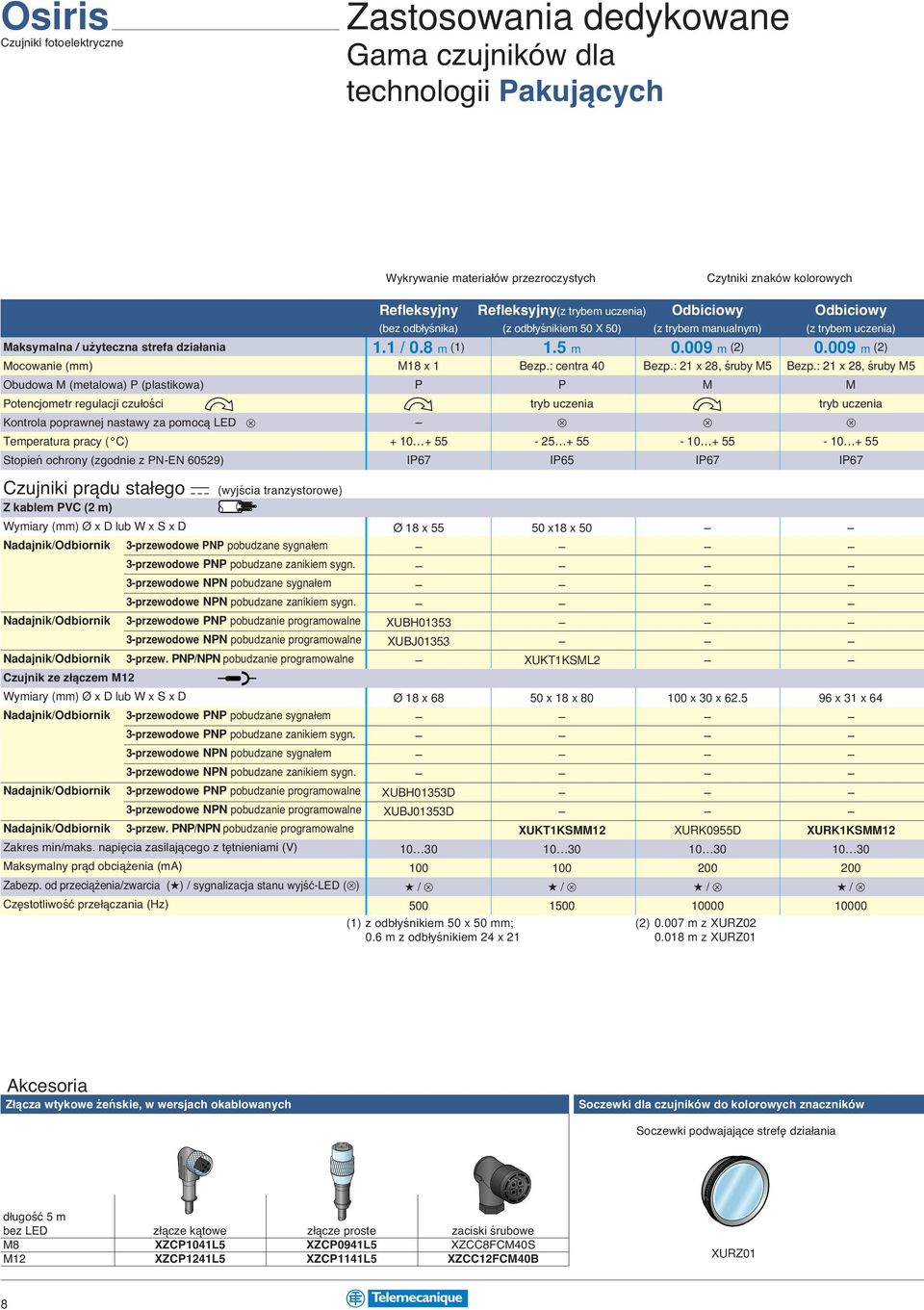Click 'Częstotliwość przełączania (Hz)' row label
Image resolution: width=924 pixels, height=1310 pixels.
86,904
